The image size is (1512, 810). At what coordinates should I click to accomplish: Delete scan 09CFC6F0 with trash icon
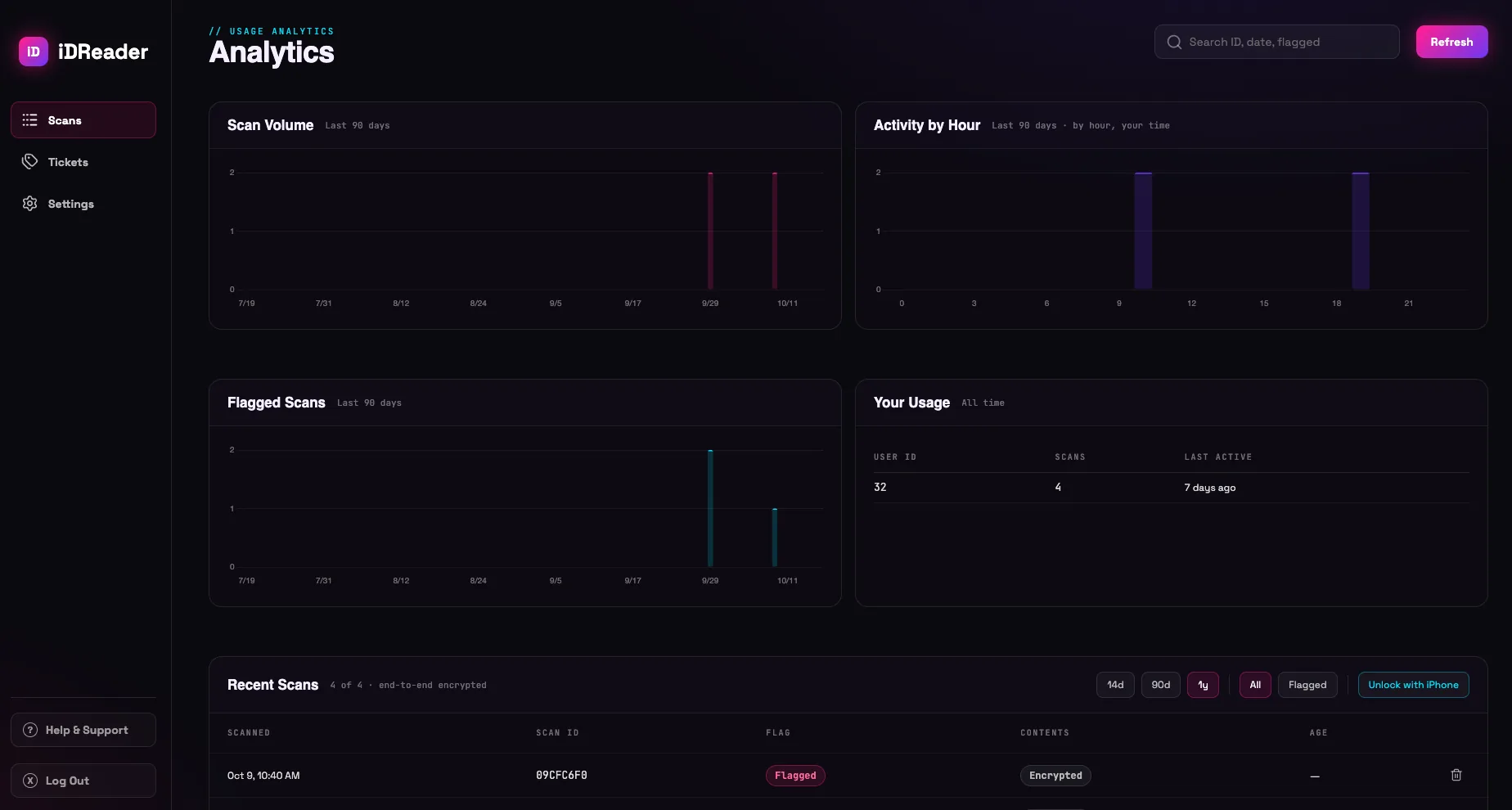point(1456,775)
